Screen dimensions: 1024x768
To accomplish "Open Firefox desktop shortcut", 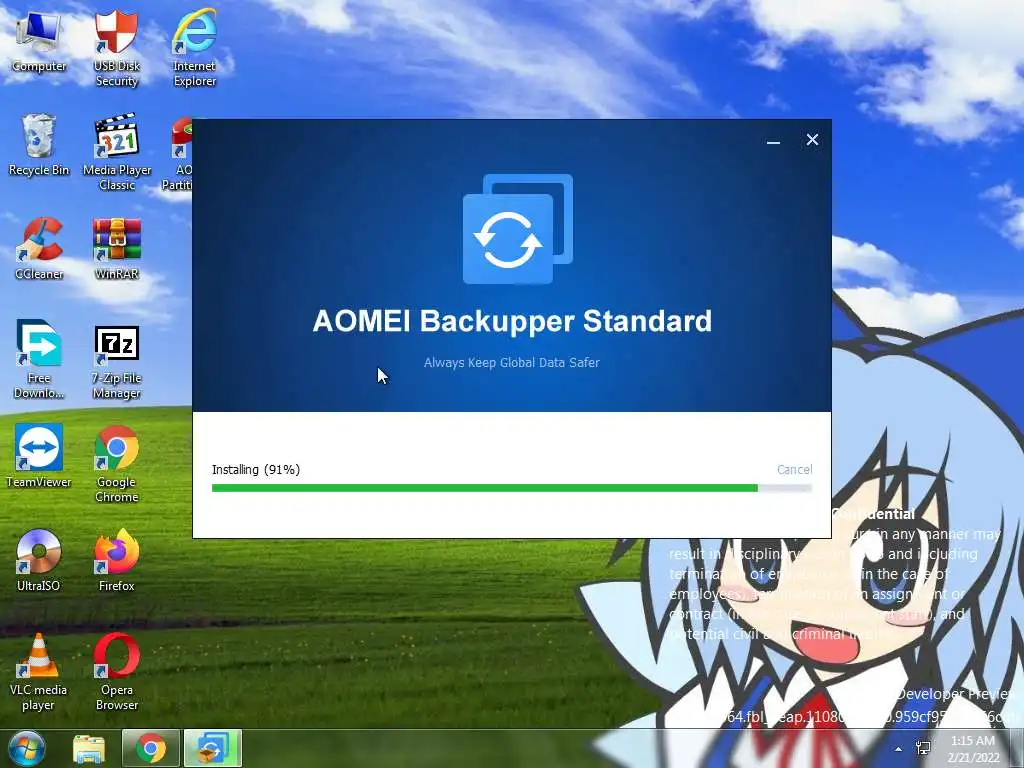I will [116, 560].
